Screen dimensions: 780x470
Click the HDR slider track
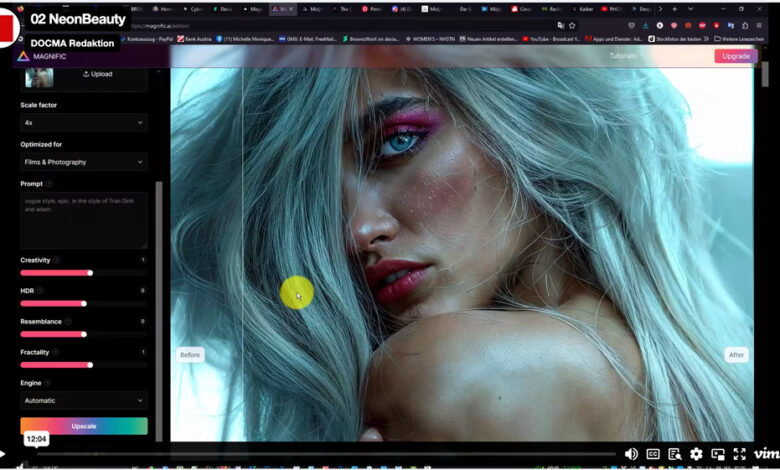point(84,303)
